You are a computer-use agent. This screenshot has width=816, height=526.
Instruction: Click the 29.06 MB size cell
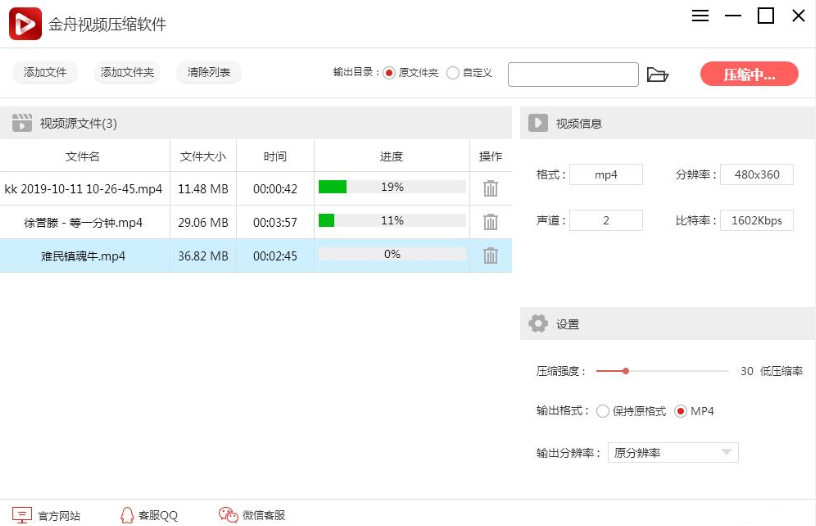click(203, 222)
